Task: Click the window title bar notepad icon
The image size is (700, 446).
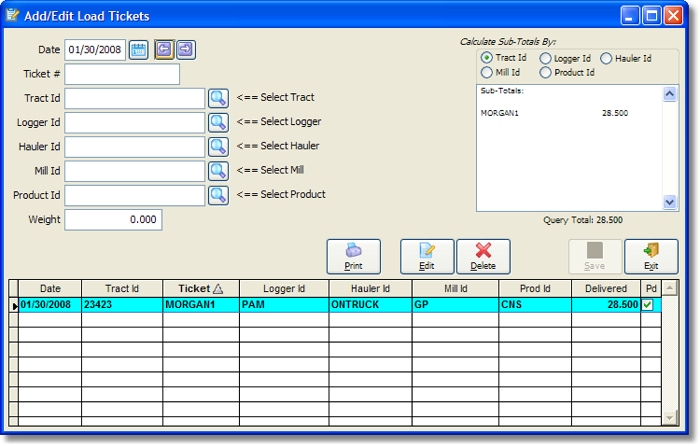Action: pos(12,15)
